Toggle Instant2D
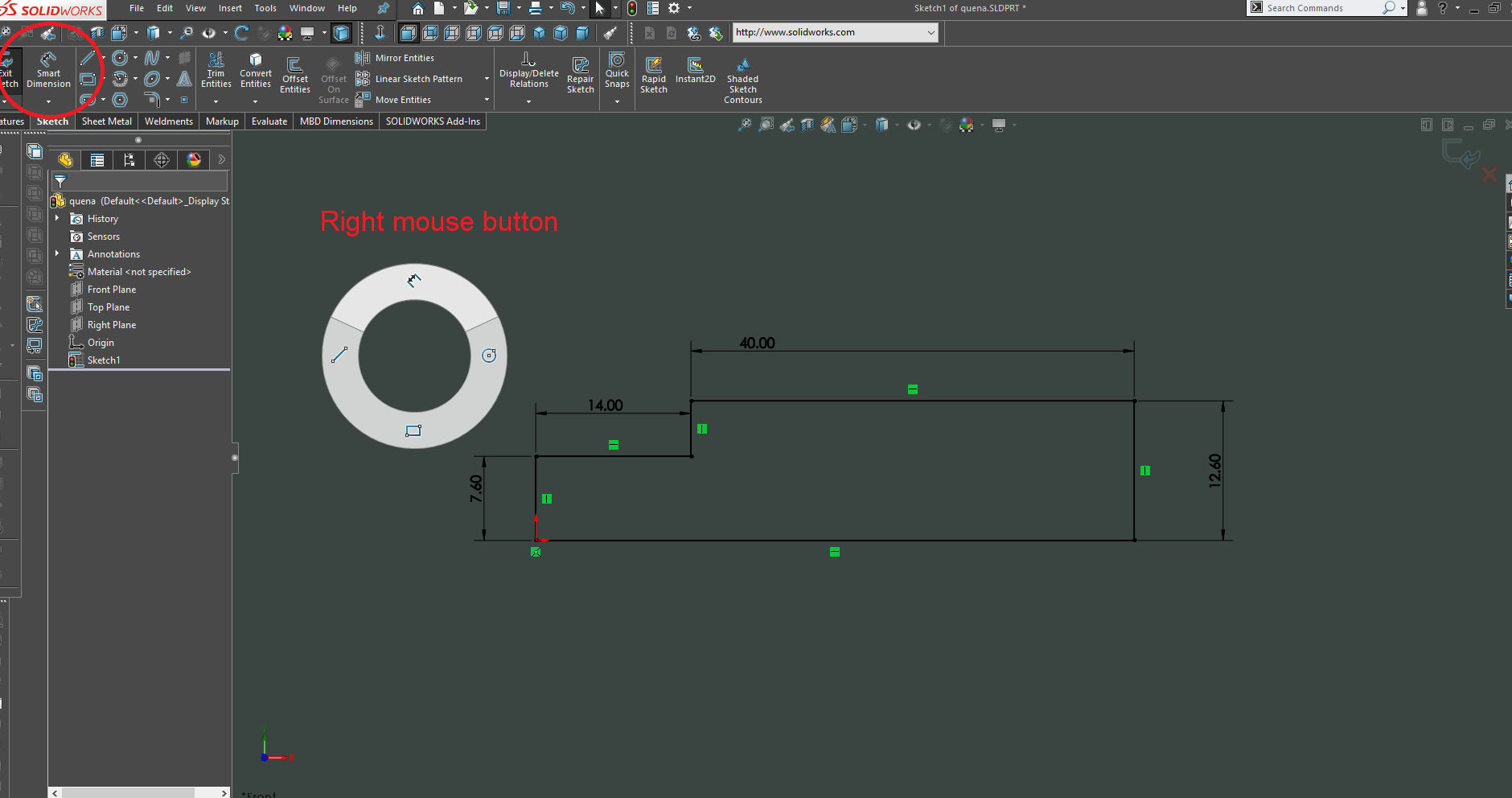The image size is (1512, 798). point(695,70)
